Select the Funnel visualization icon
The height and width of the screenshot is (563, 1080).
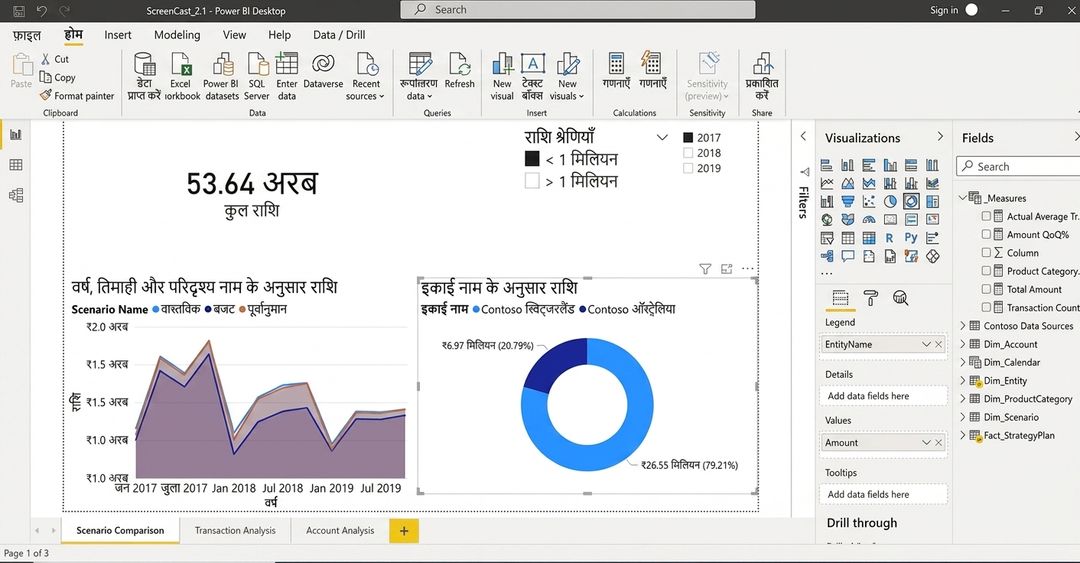coord(848,201)
